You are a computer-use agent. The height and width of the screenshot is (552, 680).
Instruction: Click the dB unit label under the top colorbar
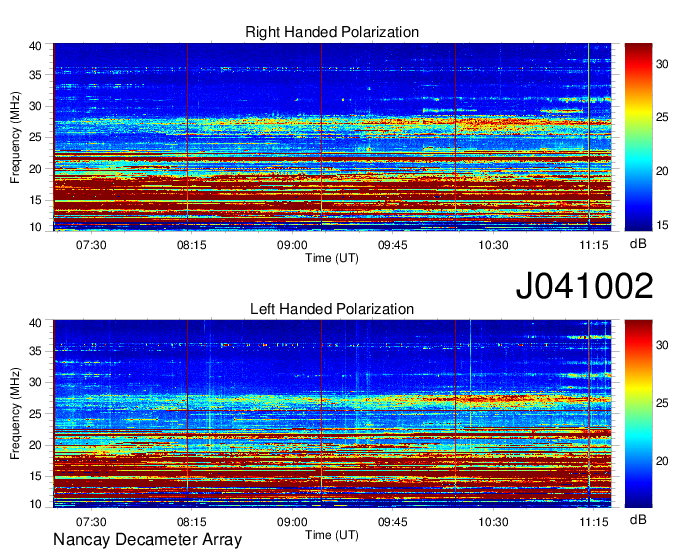[638, 244]
